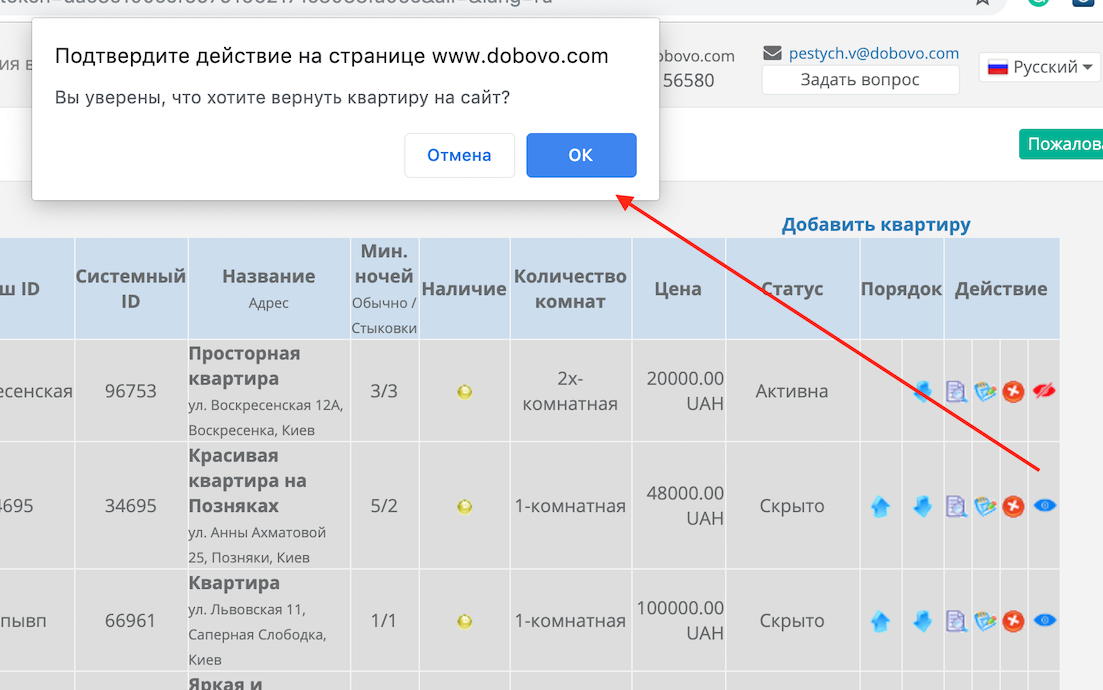Delete apartment 34695 with red cross
Screen dimensions: 1103x690
(1013, 506)
